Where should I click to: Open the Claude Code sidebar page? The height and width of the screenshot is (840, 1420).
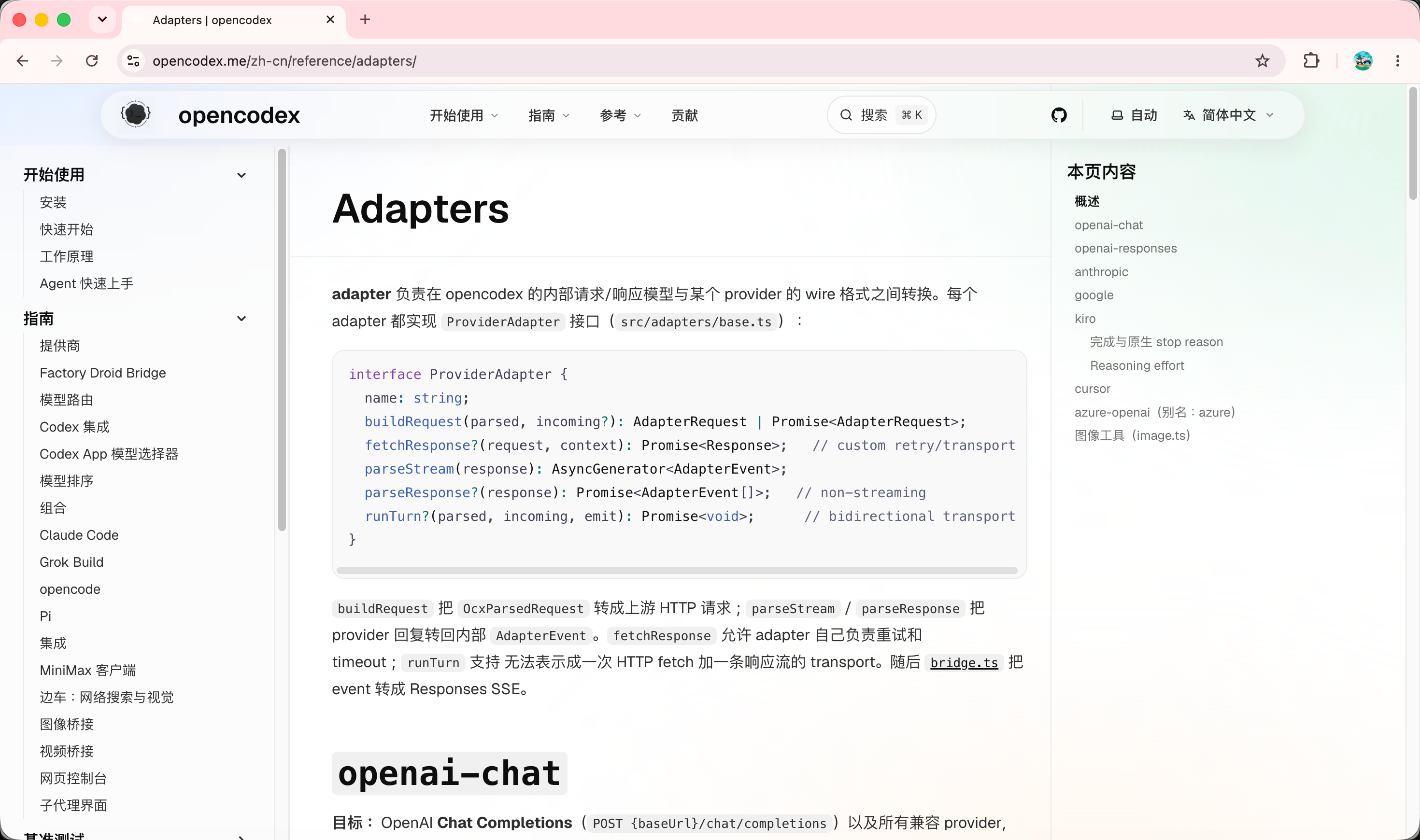79,535
